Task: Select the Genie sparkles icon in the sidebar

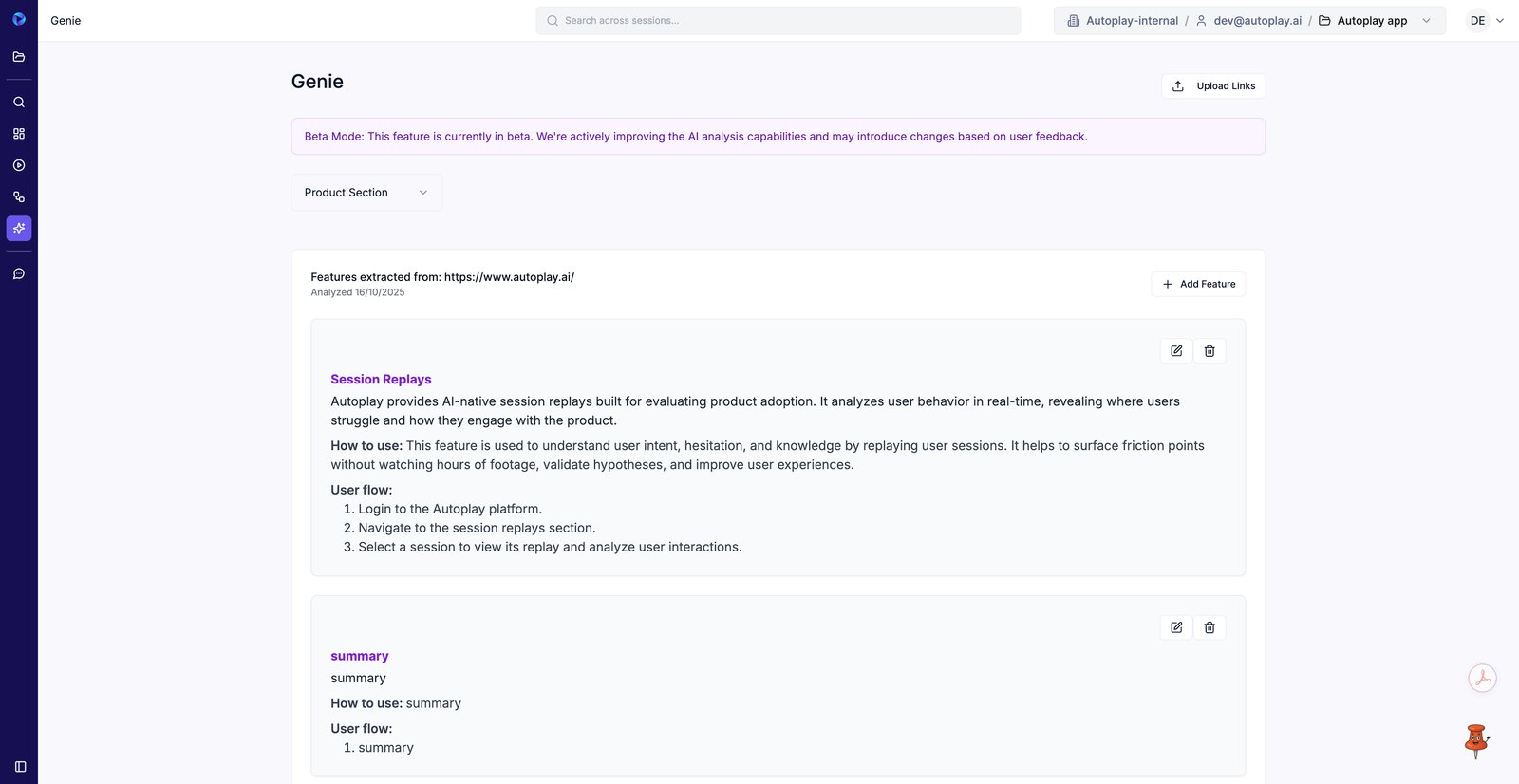Action: coord(19,229)
